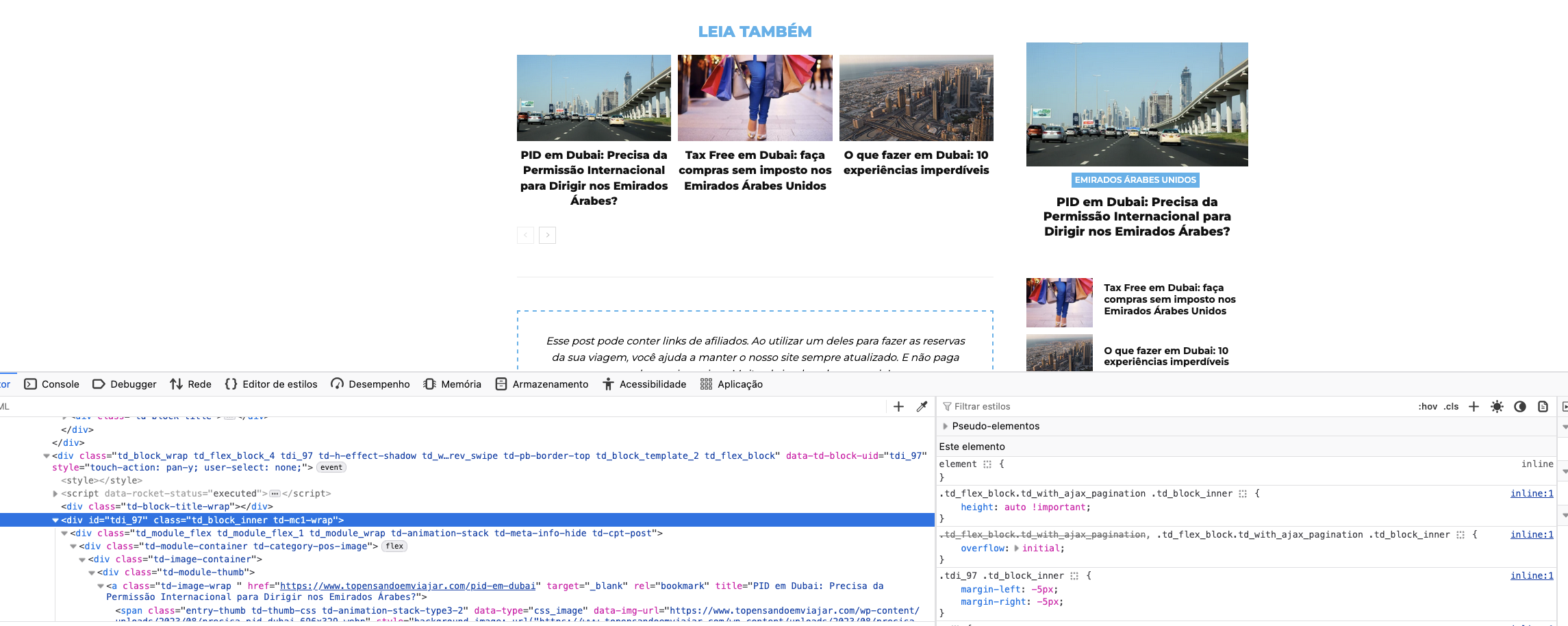Click the selector highlighter for '.tdi_97 .td_block_inner'
Viewport: 1568px width, 626px height.
[x=1074, y=576]
